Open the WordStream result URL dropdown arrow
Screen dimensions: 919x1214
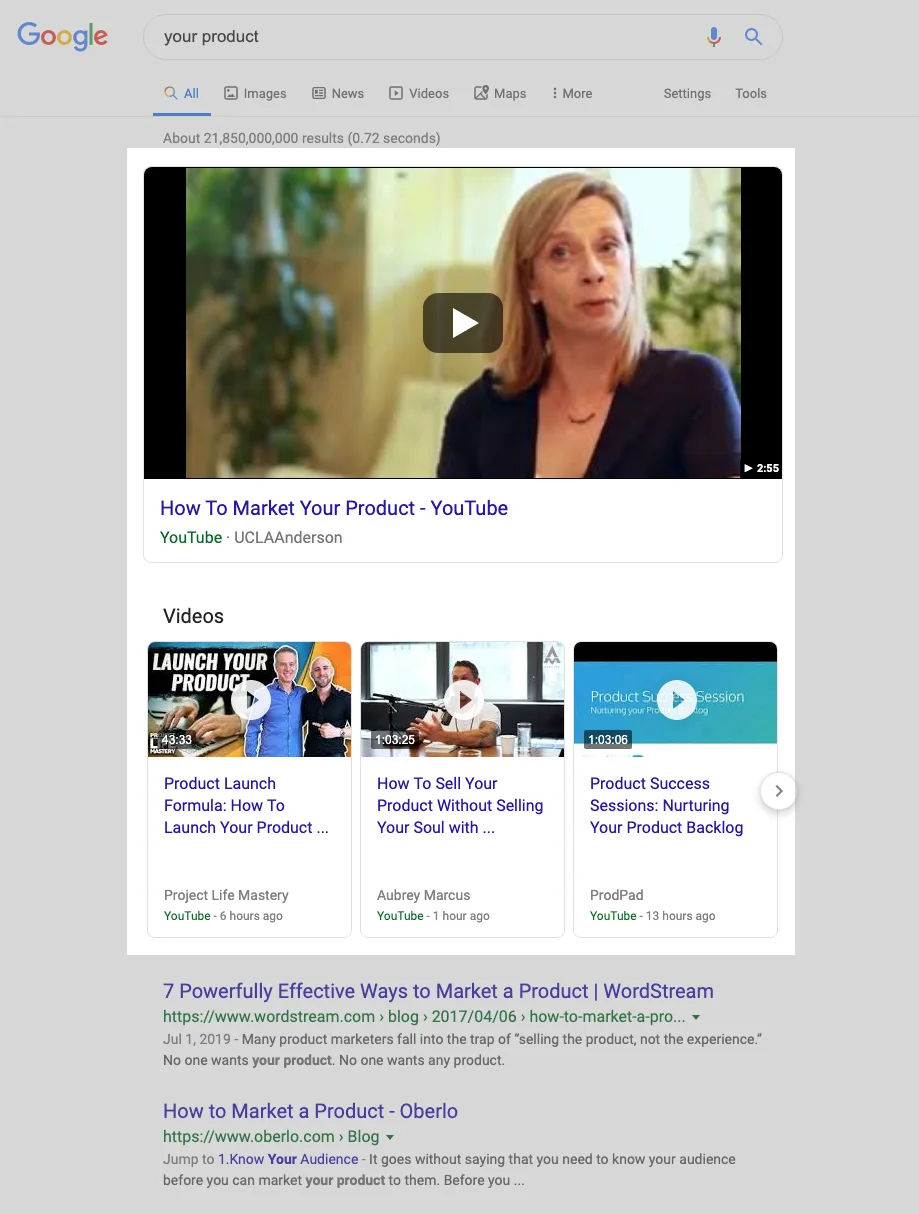click(696, 1017)
